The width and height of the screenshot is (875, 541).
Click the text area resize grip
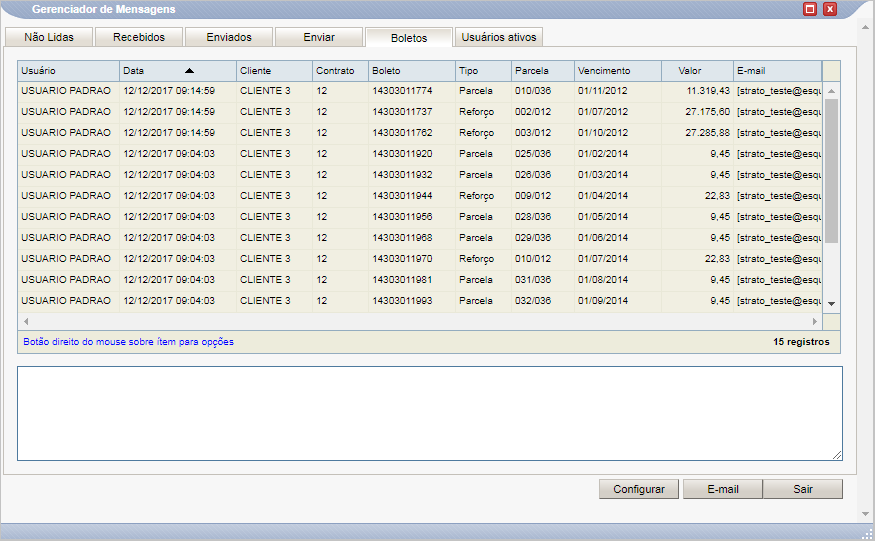coord(837,455)
